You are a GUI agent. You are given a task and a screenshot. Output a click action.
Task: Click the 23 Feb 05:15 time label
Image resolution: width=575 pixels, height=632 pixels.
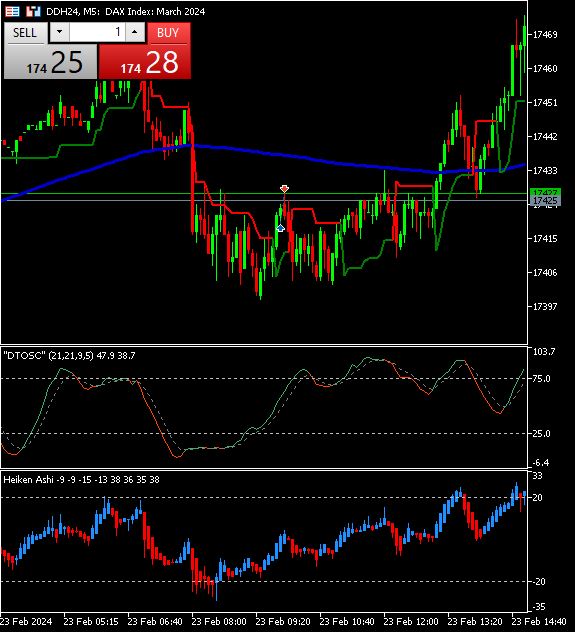point(91,622)
